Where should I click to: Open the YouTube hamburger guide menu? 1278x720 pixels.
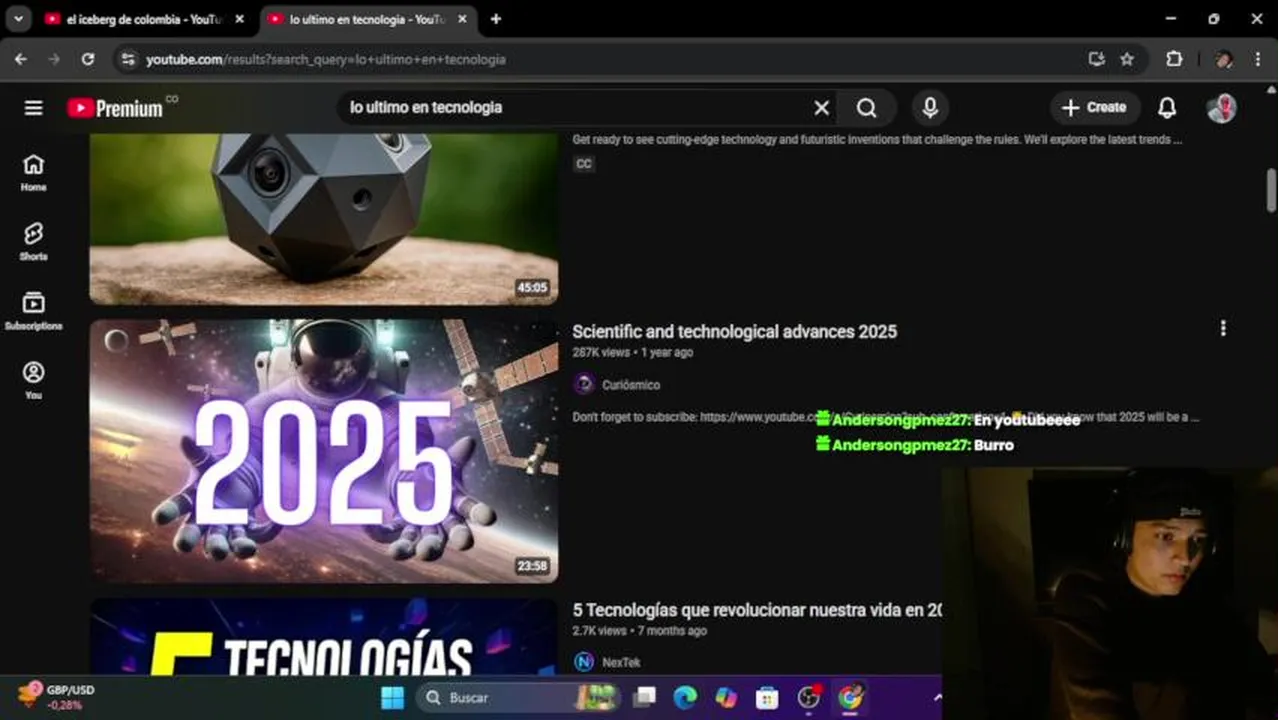(34, 108)
